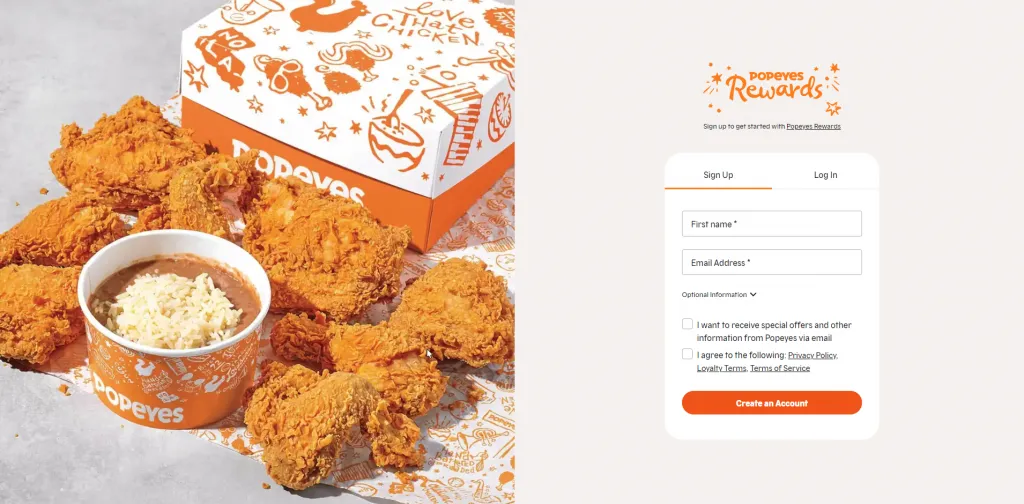The width and height of the screenshot is (1024, 504).
Task: Click the red beans and rice cup
Action: [173, 326]
